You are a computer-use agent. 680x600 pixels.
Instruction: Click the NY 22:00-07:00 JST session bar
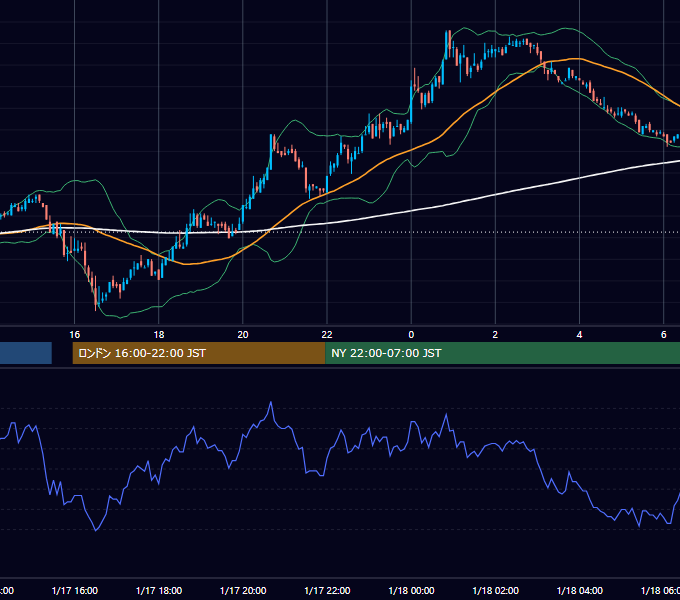[x=503, y=353]
